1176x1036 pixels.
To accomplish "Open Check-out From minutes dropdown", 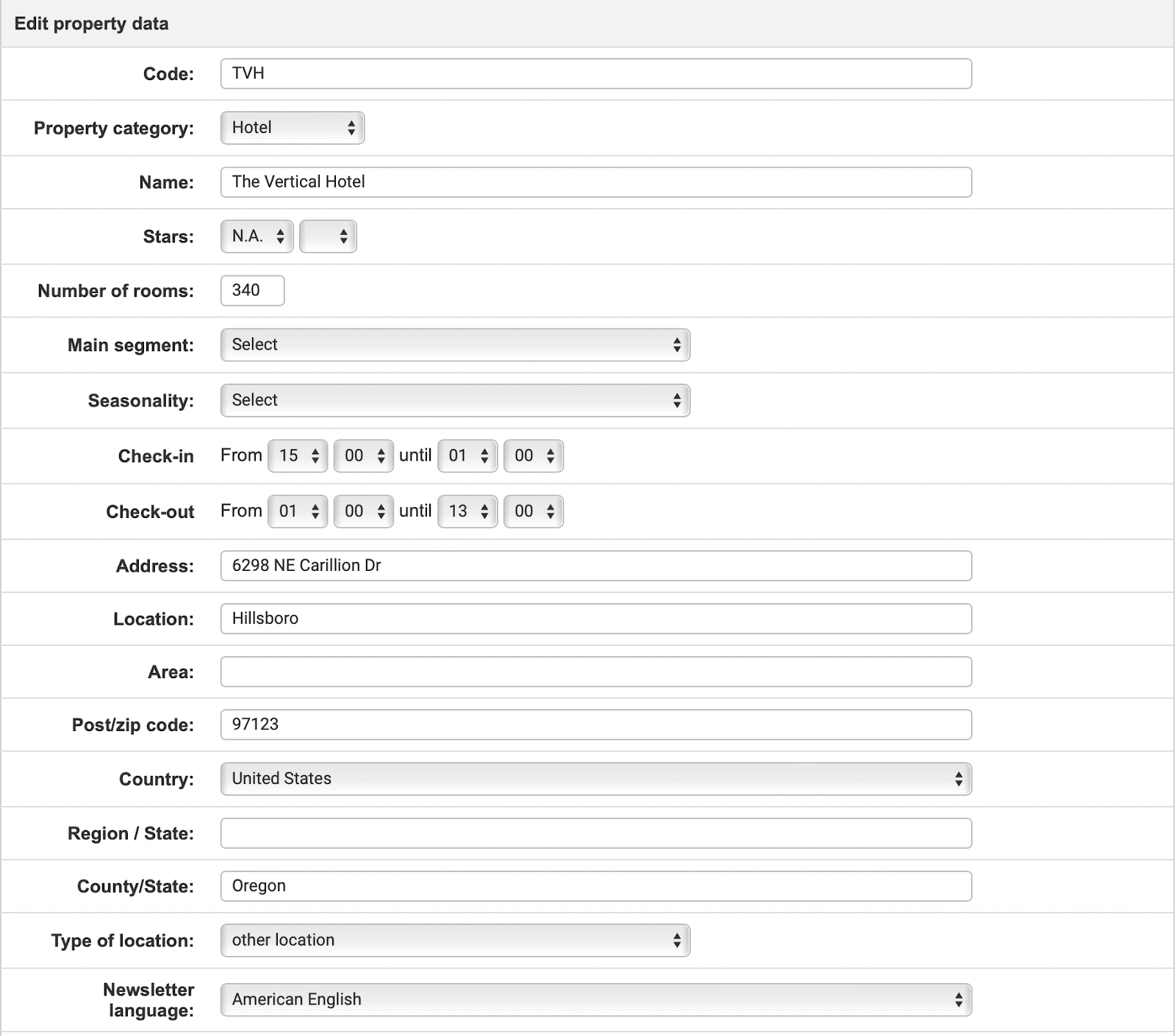I will pos(364,511).
